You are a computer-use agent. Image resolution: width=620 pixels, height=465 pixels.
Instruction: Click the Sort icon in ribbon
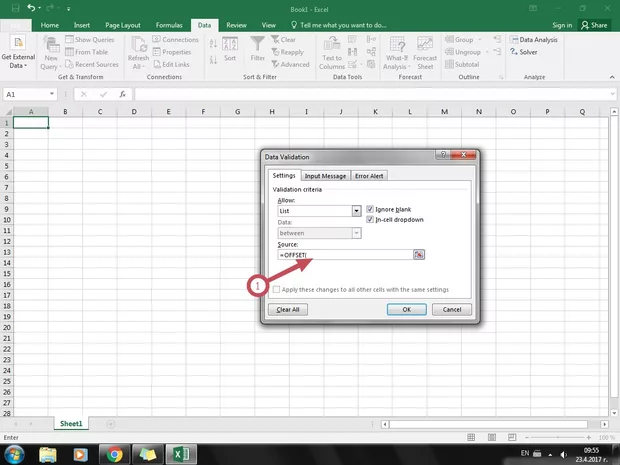click(230, 47)
